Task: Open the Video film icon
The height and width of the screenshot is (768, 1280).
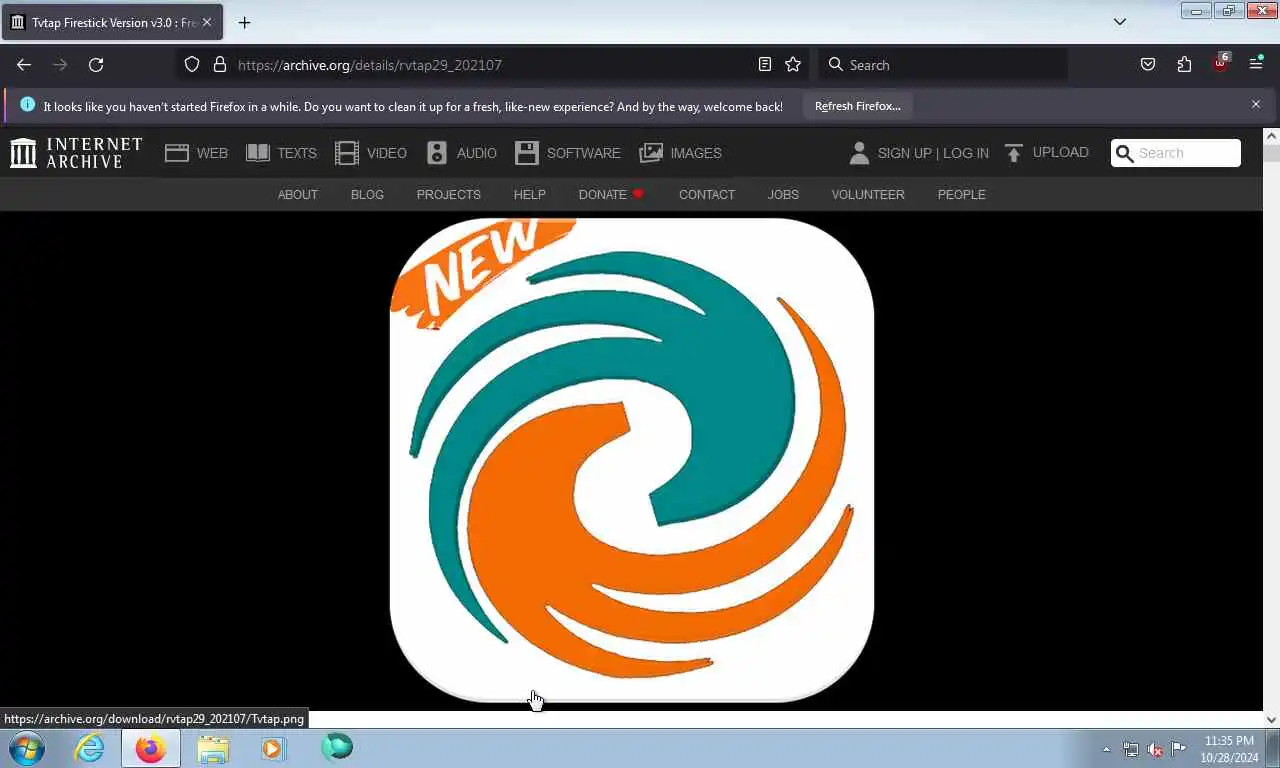Action: [347, 153]
